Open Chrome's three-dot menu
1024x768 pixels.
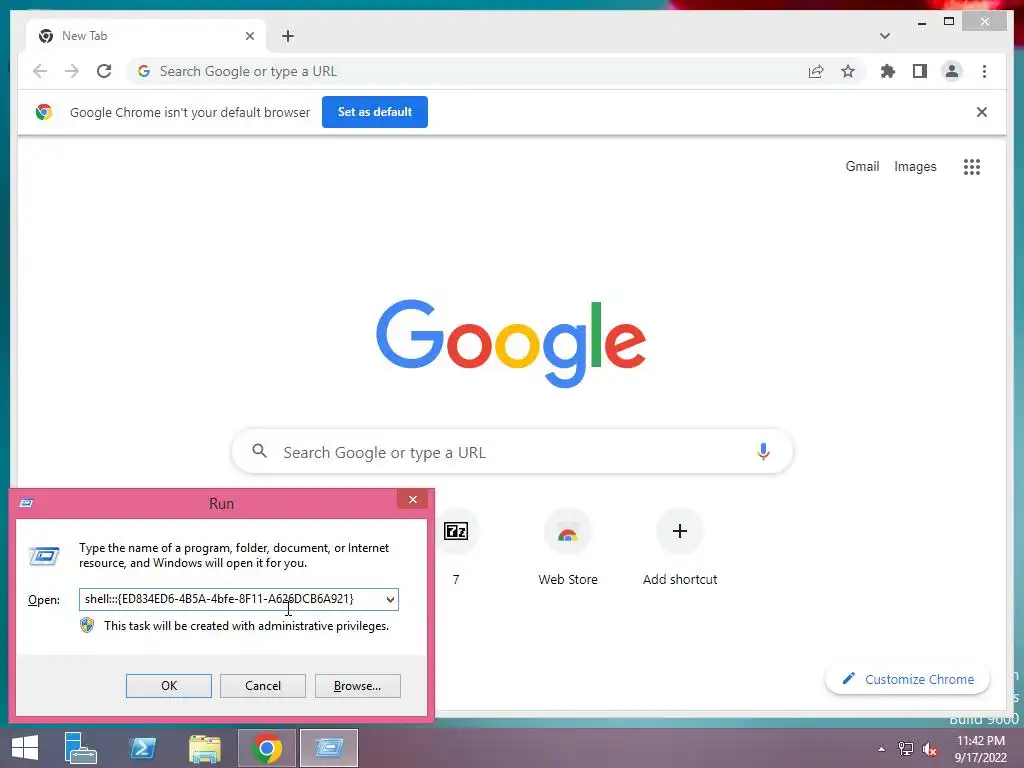984,71
